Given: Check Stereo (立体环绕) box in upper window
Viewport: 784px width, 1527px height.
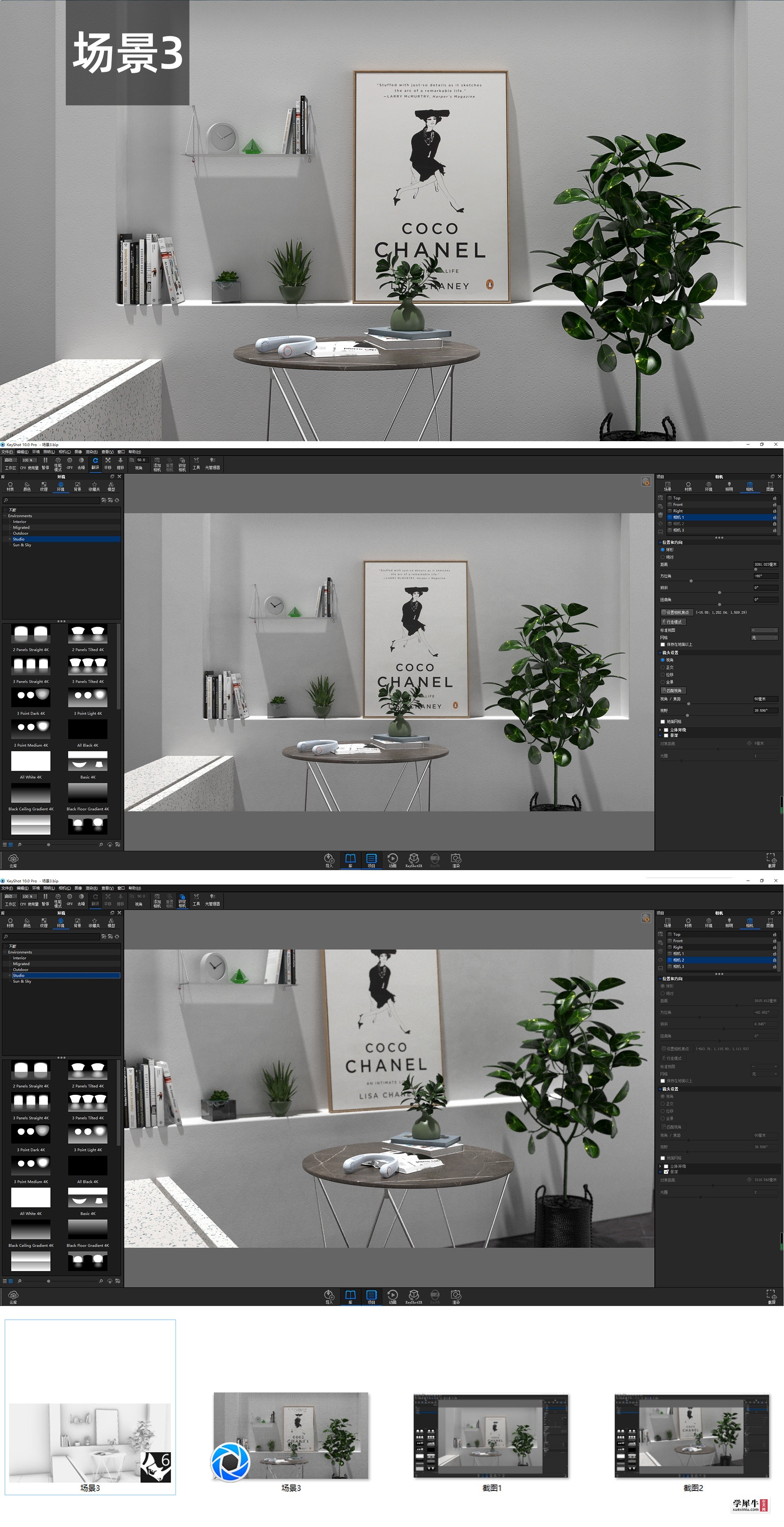Looking at the screenshot, I should 666,730.
